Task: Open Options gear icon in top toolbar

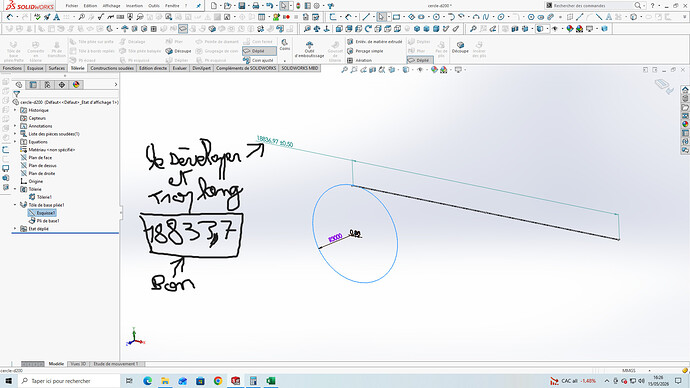Action: click(316, 6)
